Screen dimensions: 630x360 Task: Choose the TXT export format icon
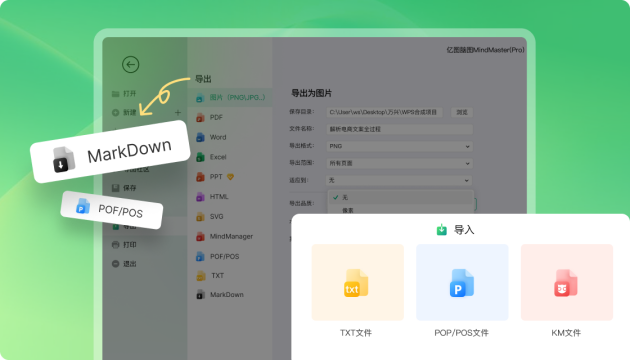coord(200,276)
